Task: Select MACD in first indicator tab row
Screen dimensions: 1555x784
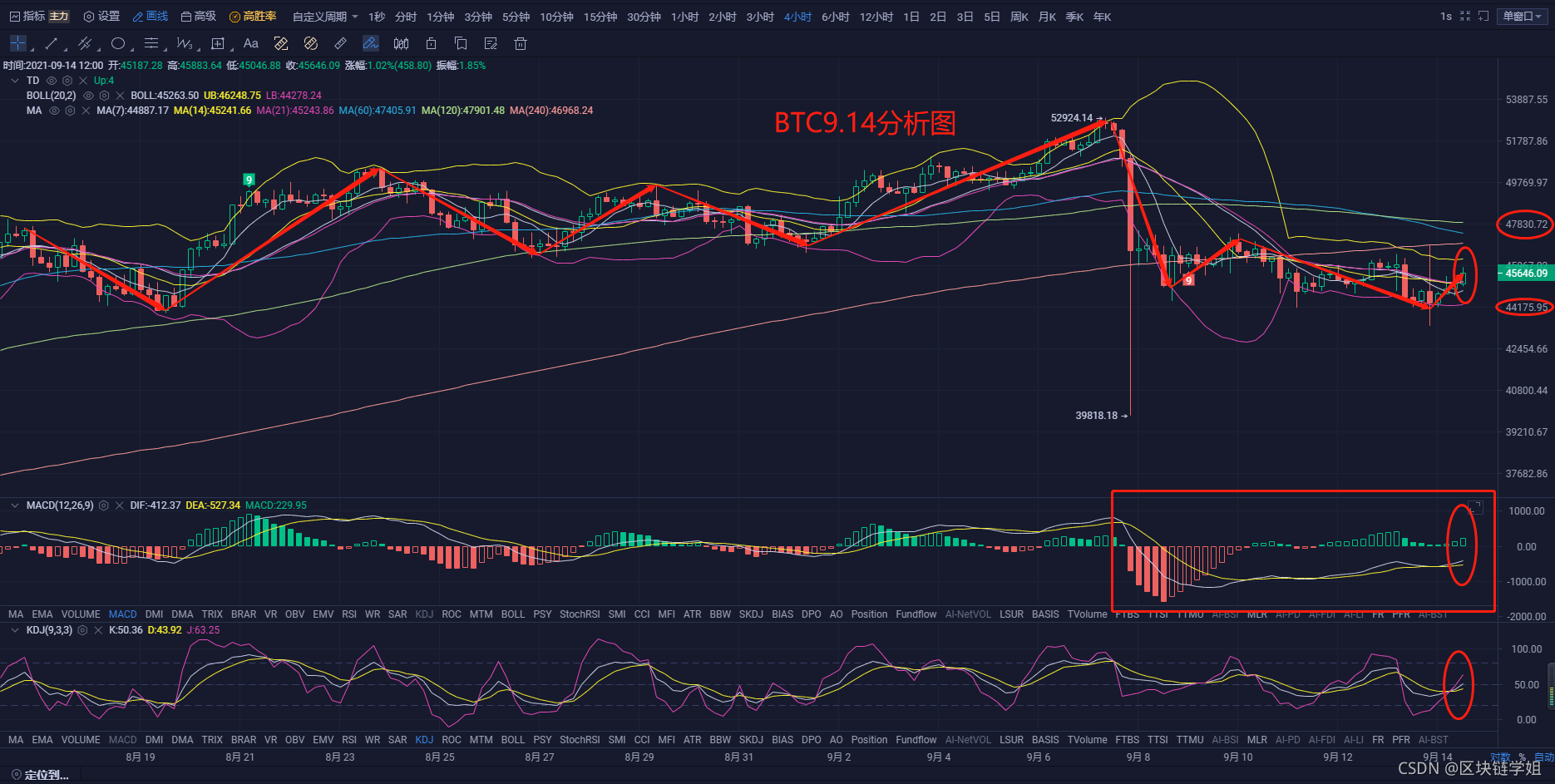Action: [122, 614]
